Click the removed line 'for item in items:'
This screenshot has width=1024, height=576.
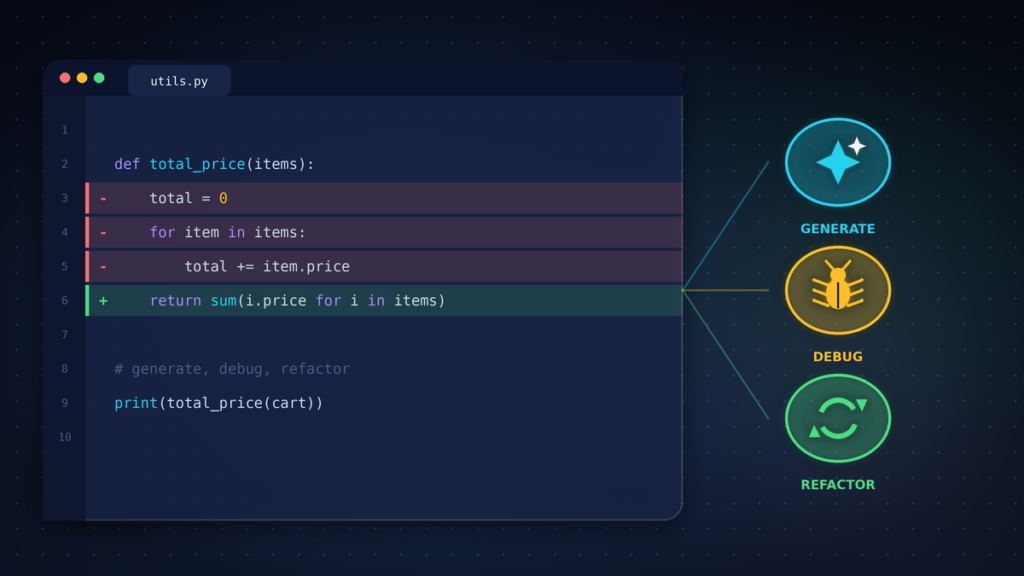tap(384, 232)
